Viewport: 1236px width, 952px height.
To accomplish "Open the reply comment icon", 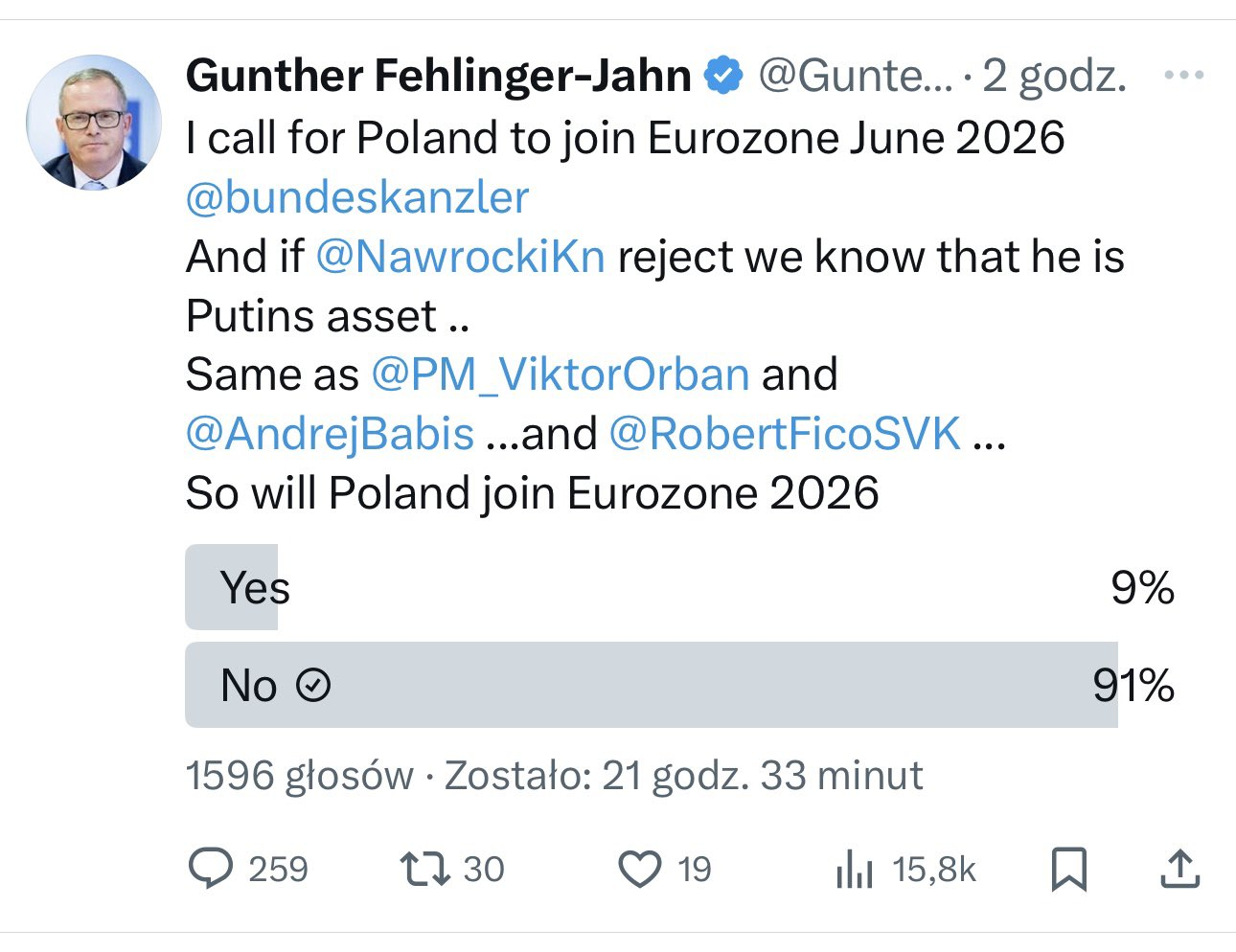I will click(x=211, y=869).
